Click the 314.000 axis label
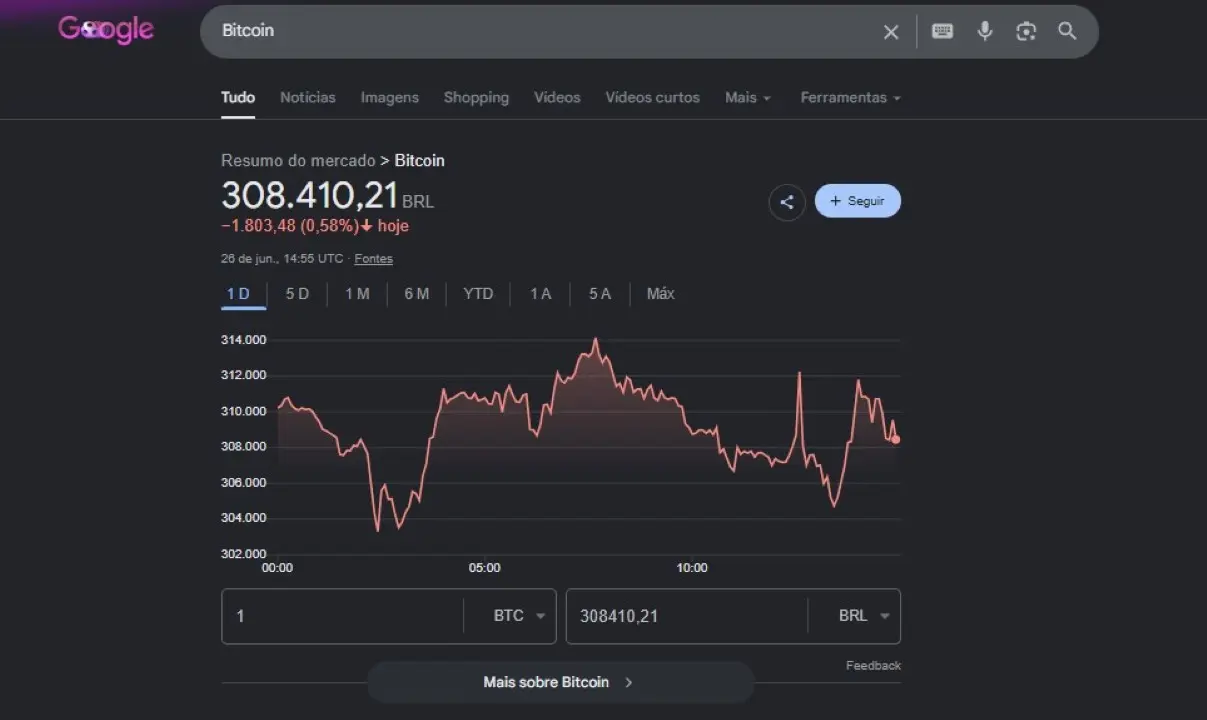The width and height of the screenshot is (1207, 720). point(244,340)
